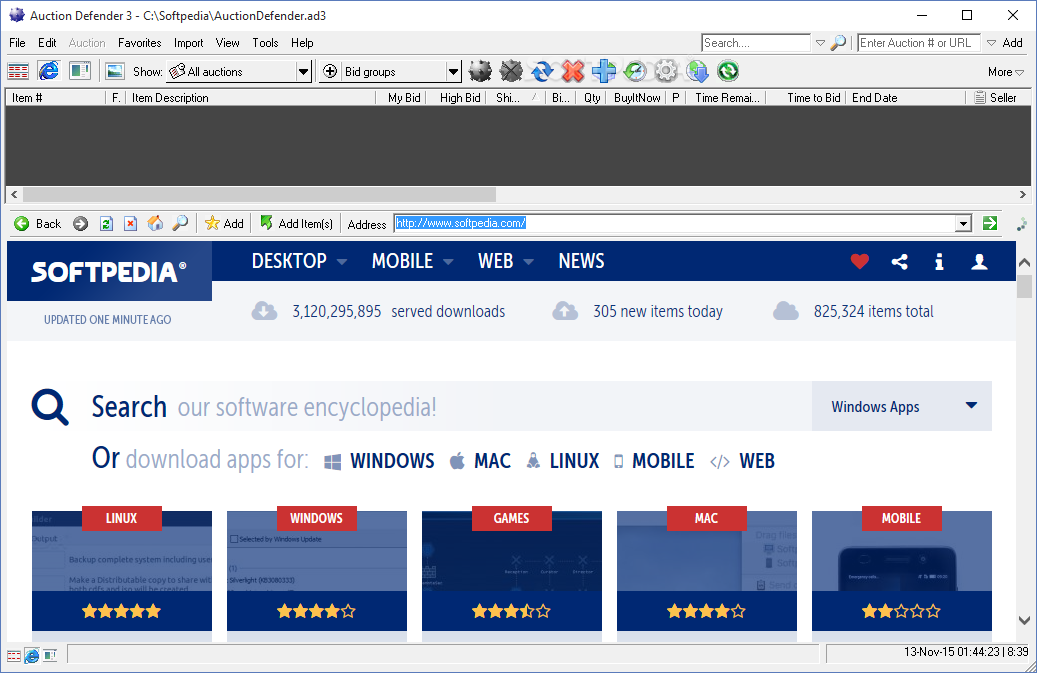Click the blue refresh arrows icon
This screenshot has height=673, width=1037.
[542, 71]
